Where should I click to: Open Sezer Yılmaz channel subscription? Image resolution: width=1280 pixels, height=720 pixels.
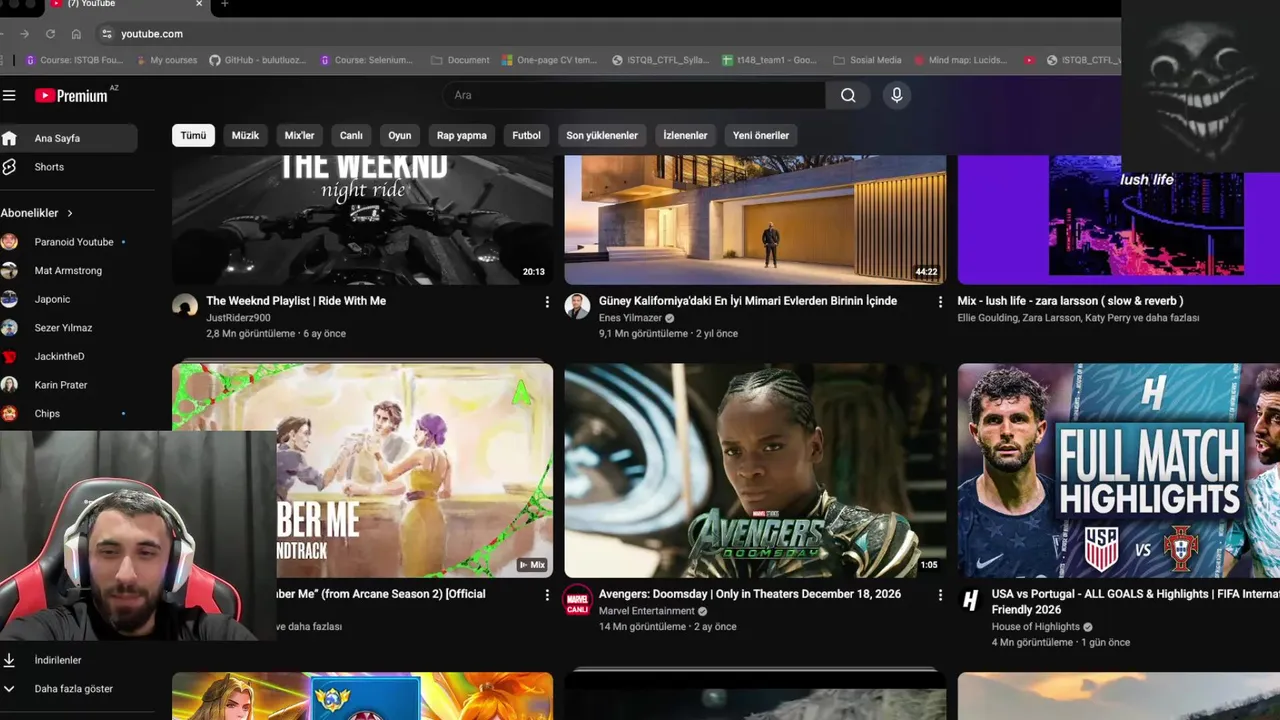point(68,328)
